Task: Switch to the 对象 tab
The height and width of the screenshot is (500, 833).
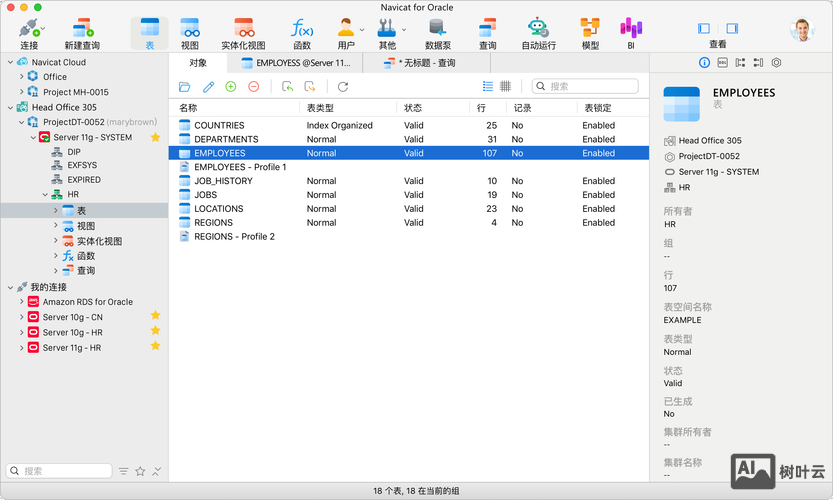Action: pos(198,63)
